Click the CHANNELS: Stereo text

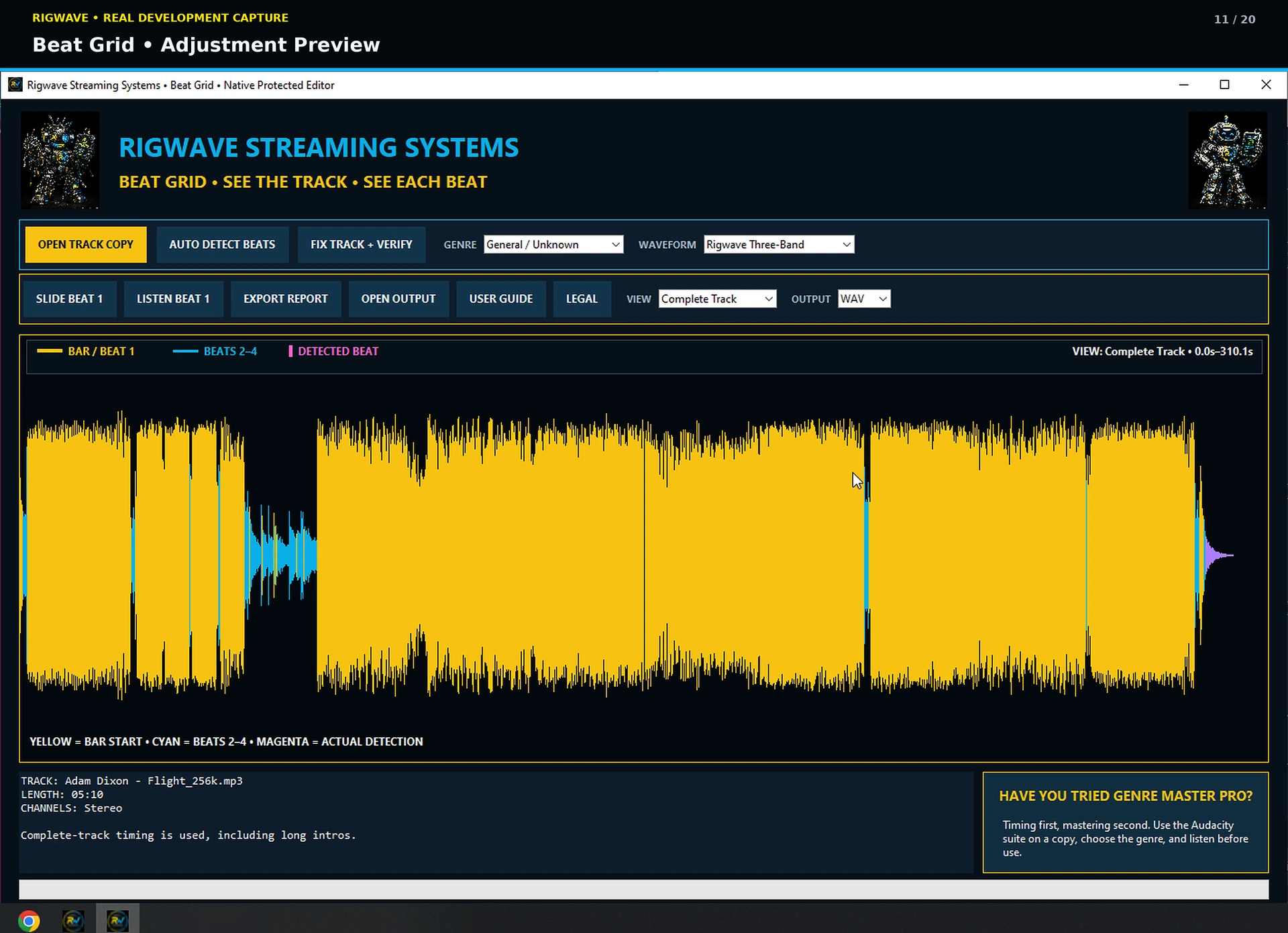tap(71, 808)
